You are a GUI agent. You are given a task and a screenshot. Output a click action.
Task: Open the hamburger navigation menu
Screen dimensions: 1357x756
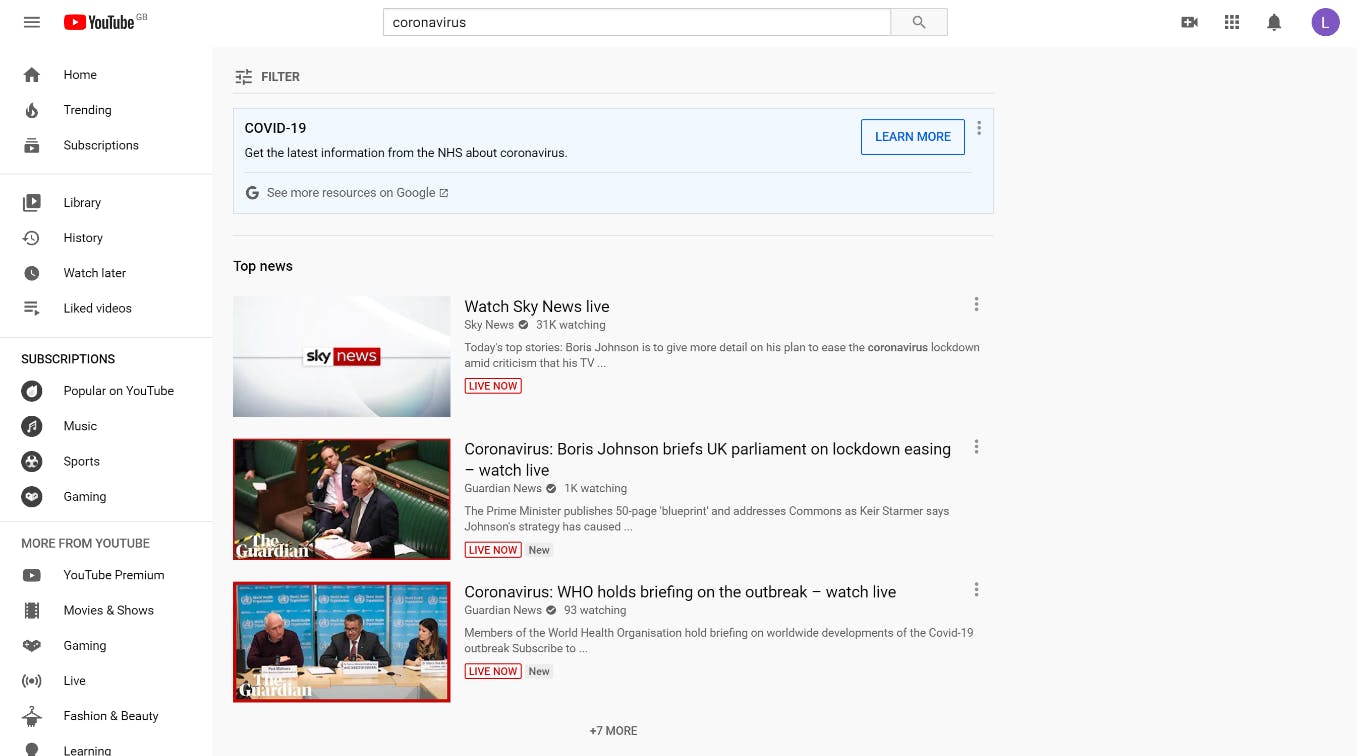pyautogui.click(x=31, y=22)
